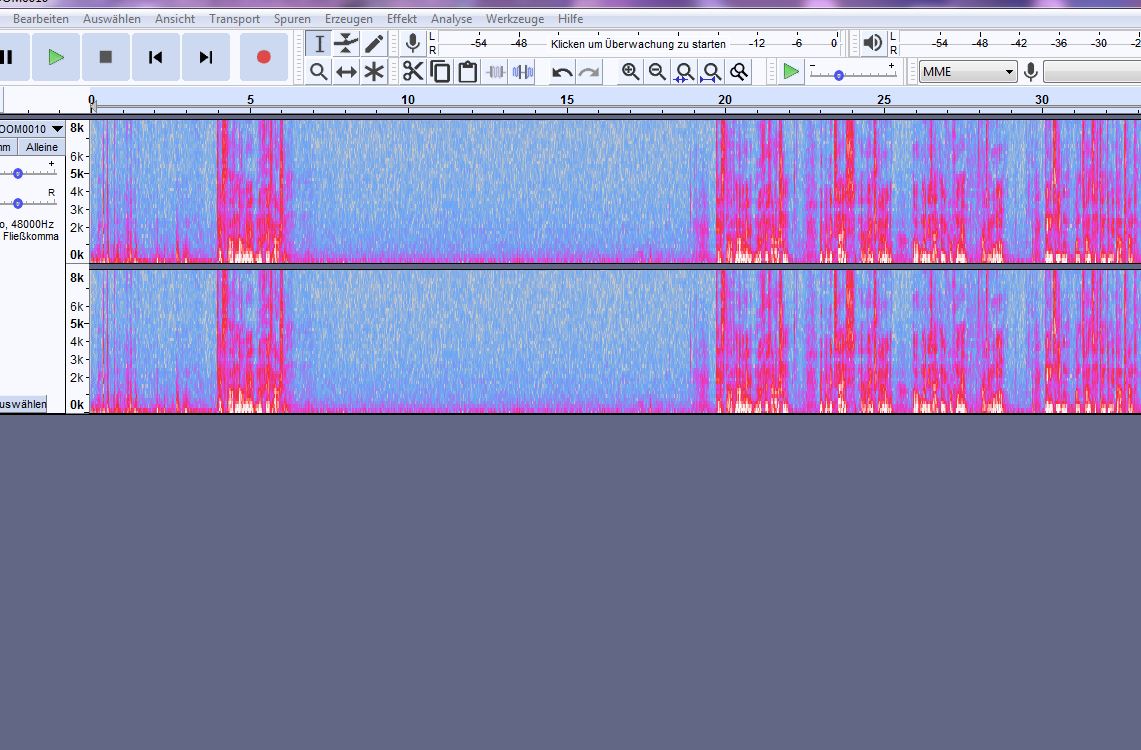Viewport: 1141px width, 750px height.
Task: Open the MME audio host dropdown
Action: click(968, 71)
